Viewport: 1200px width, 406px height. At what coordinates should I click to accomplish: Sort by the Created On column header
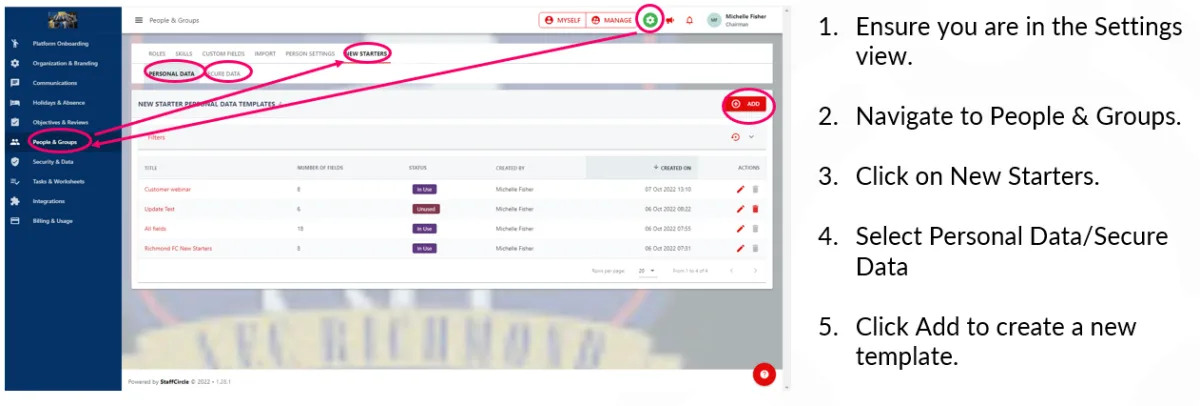point(675,168)
